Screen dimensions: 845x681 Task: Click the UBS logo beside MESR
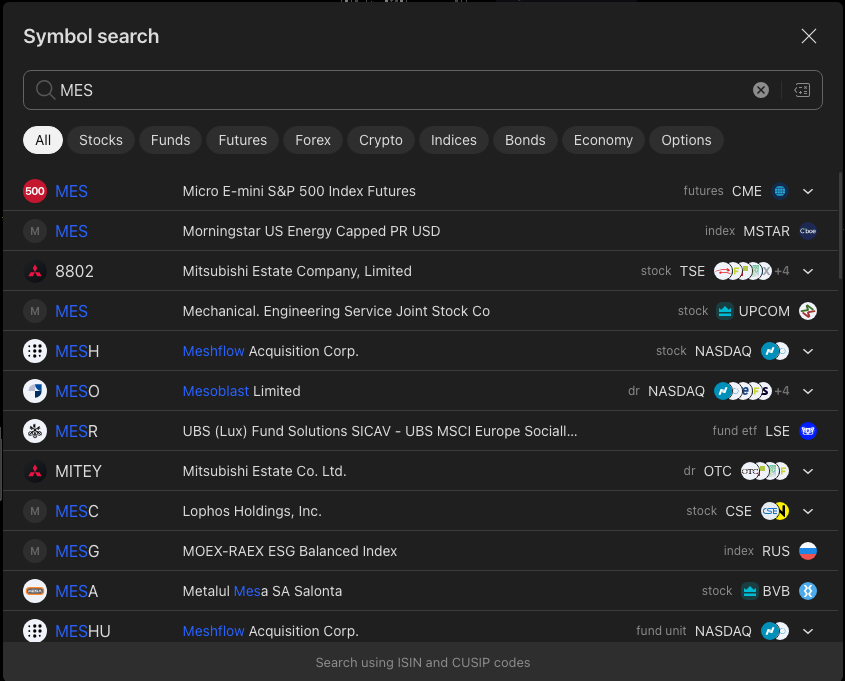[x=35, y=431]
